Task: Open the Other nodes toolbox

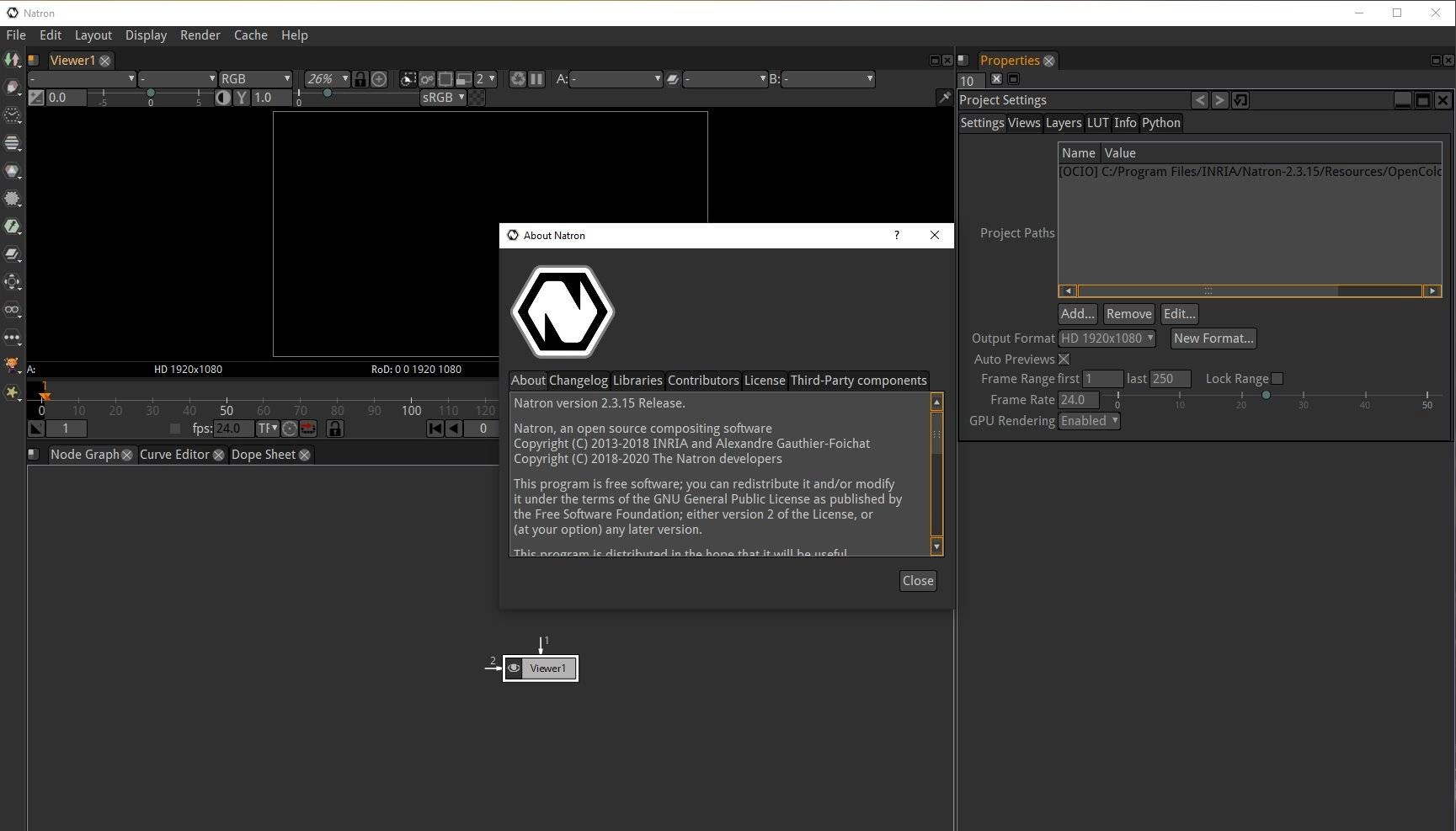Action: point(12,338)
